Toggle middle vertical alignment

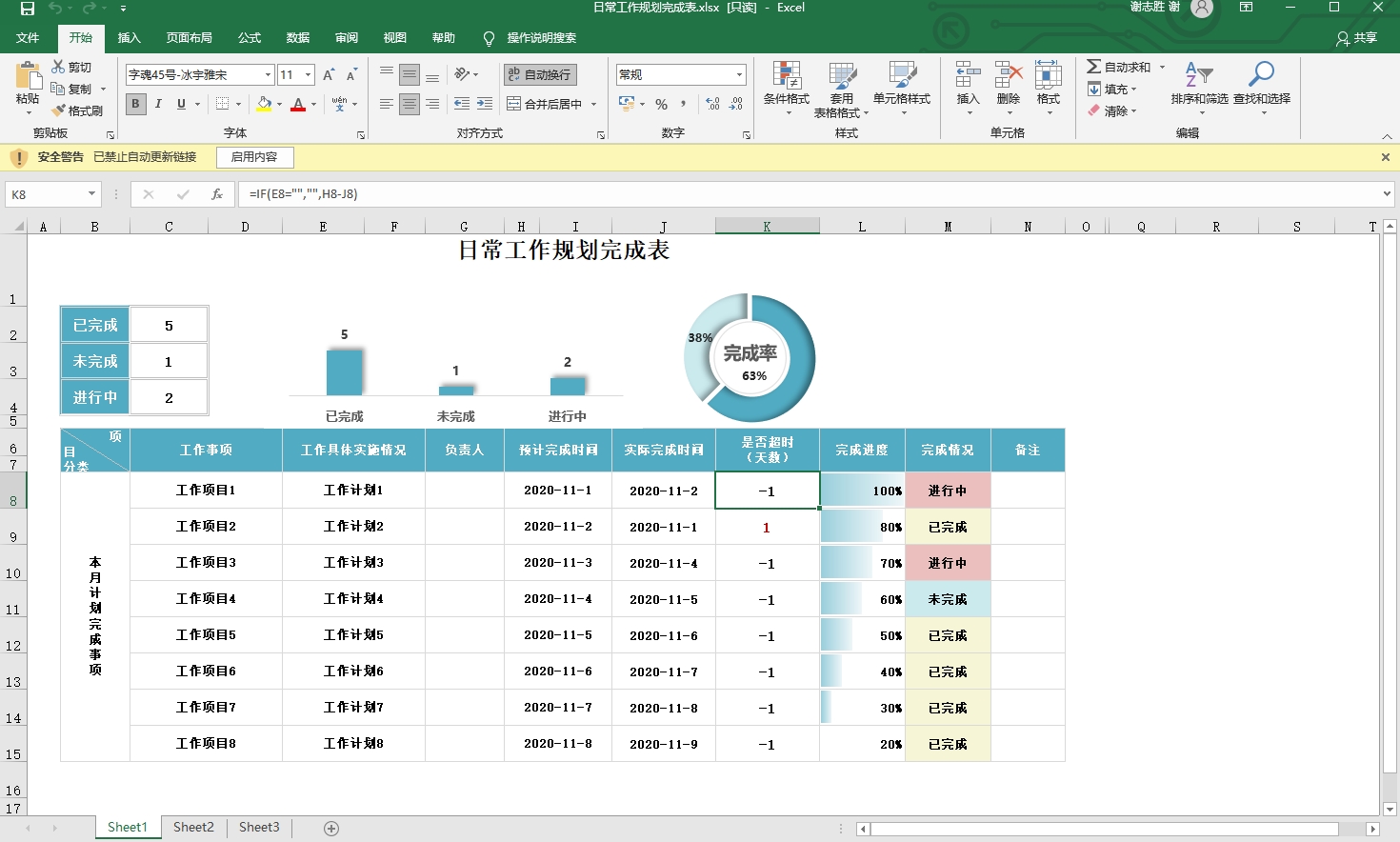coord(410,74)
